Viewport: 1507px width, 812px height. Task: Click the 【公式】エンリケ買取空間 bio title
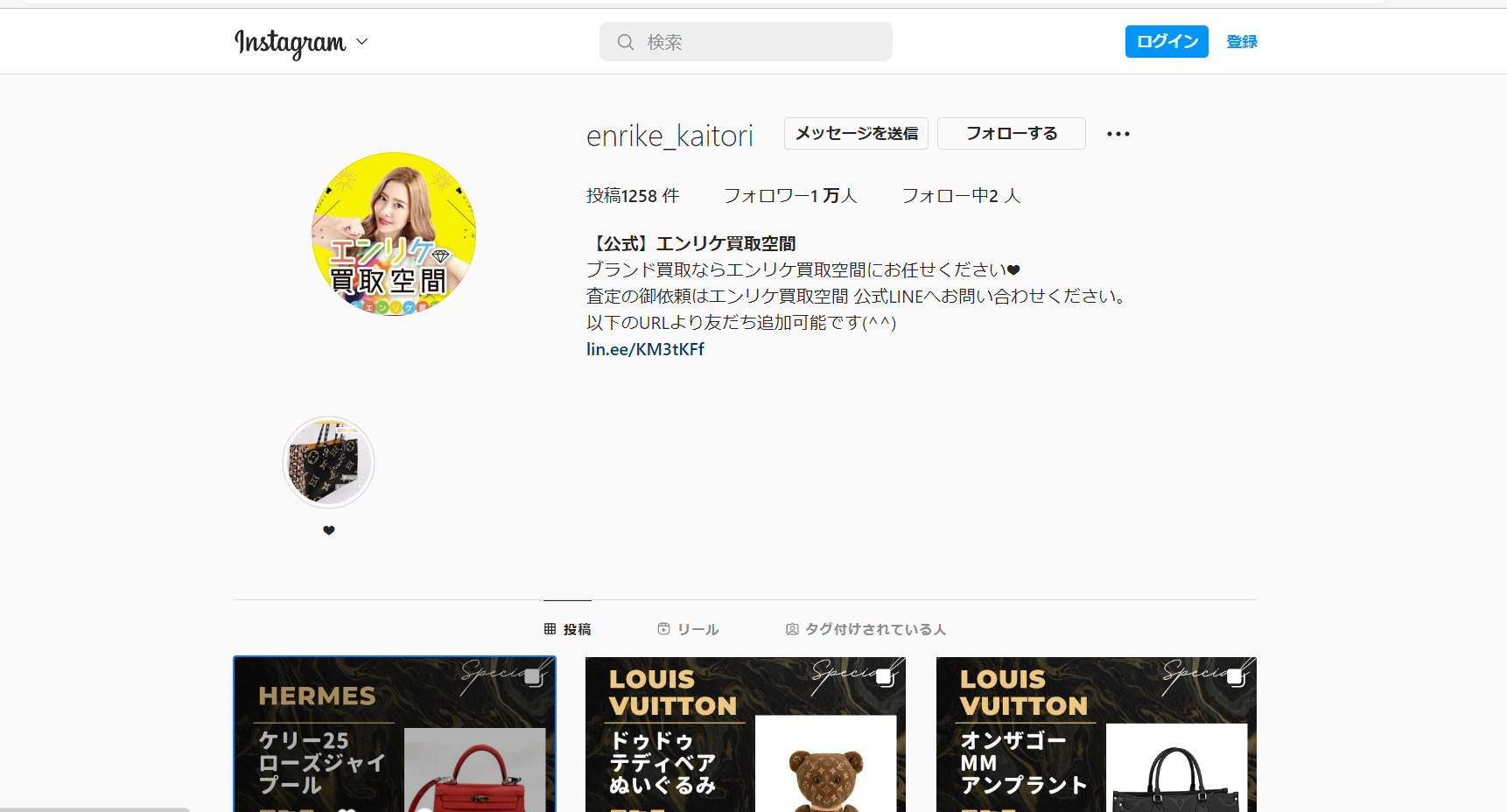tap(691, 243)
